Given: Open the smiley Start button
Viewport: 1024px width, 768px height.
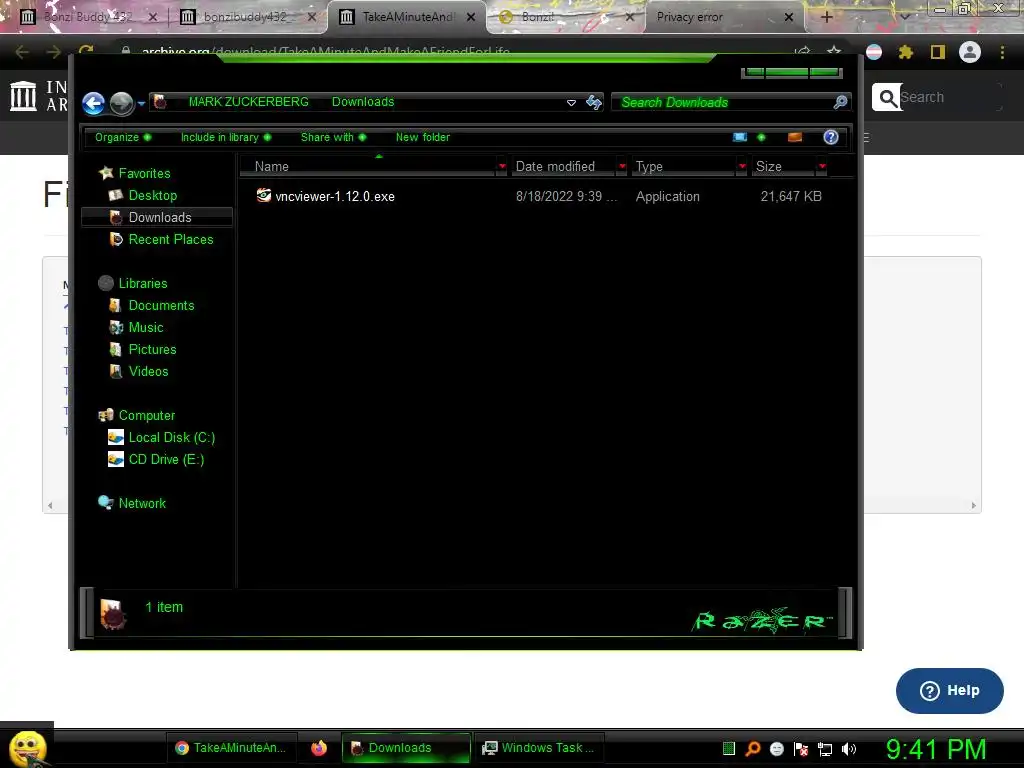Looking at the screenshot, I should [x=27, y=748].
